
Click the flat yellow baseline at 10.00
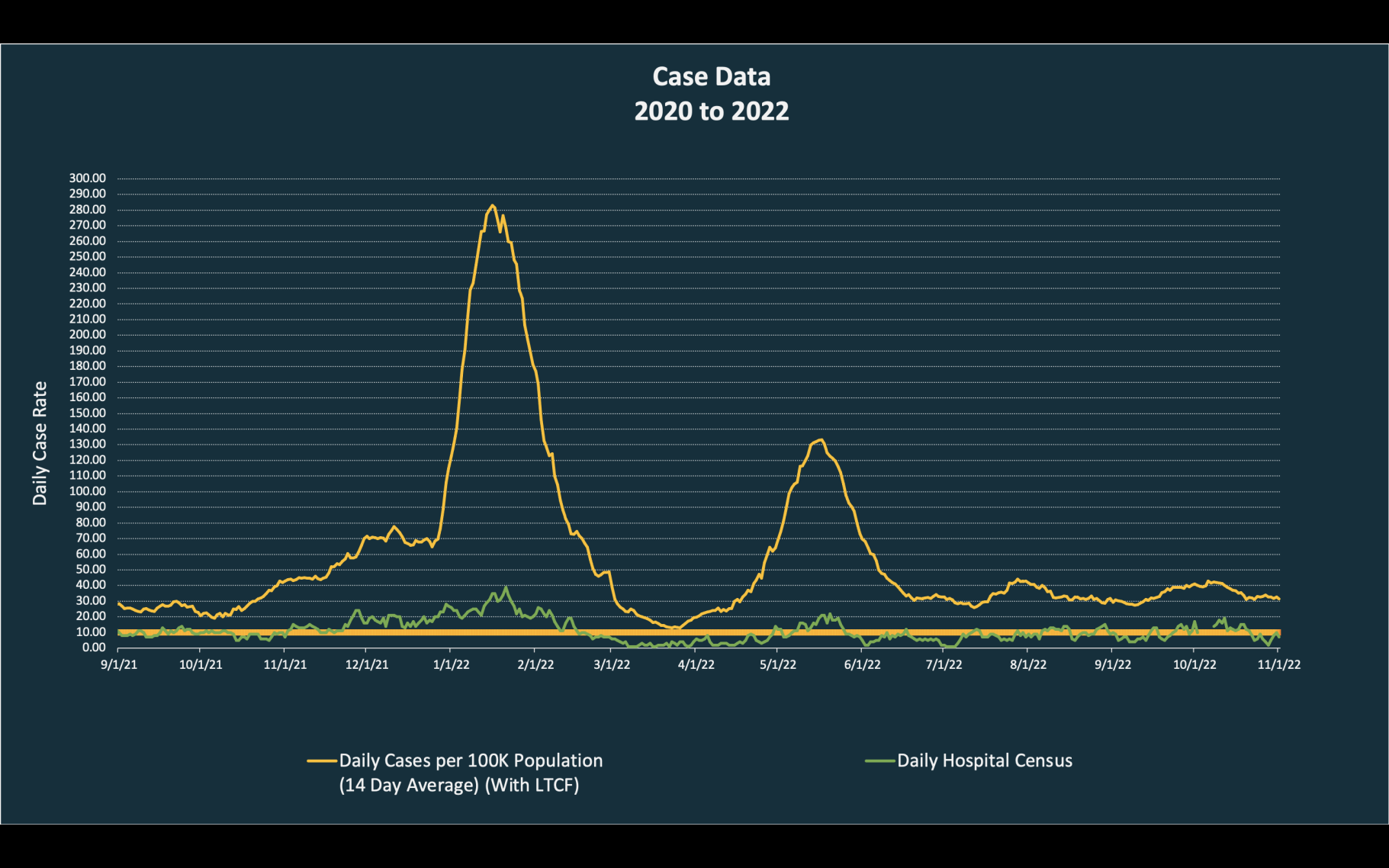pos(686,632)
